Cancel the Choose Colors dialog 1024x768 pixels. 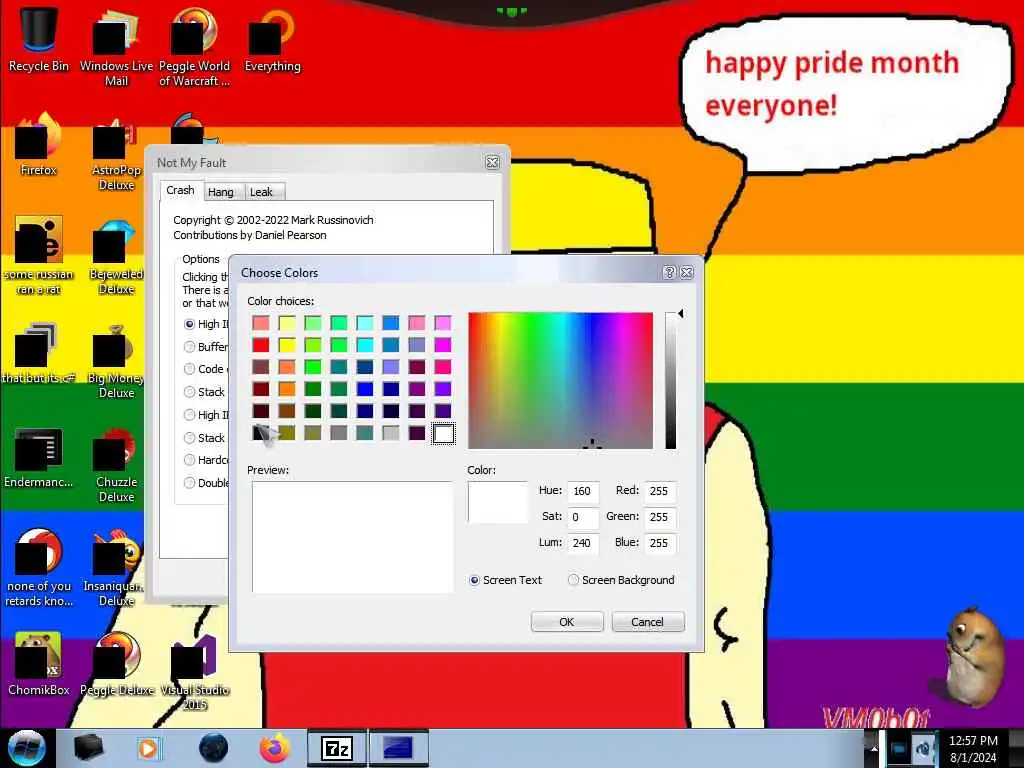[x=647, y=622]
